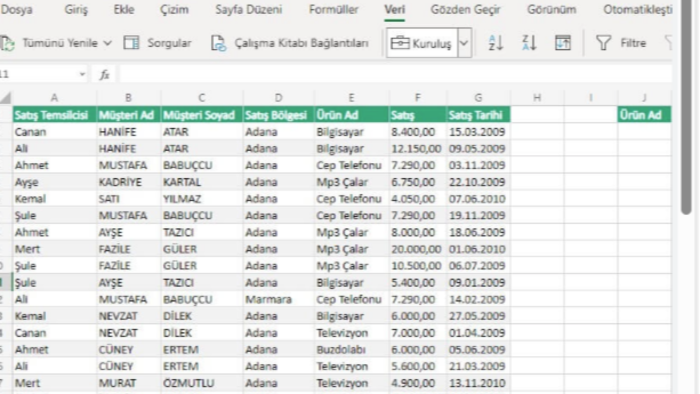Select column C header
Screen dimensions: 700x394
(202, 98)
